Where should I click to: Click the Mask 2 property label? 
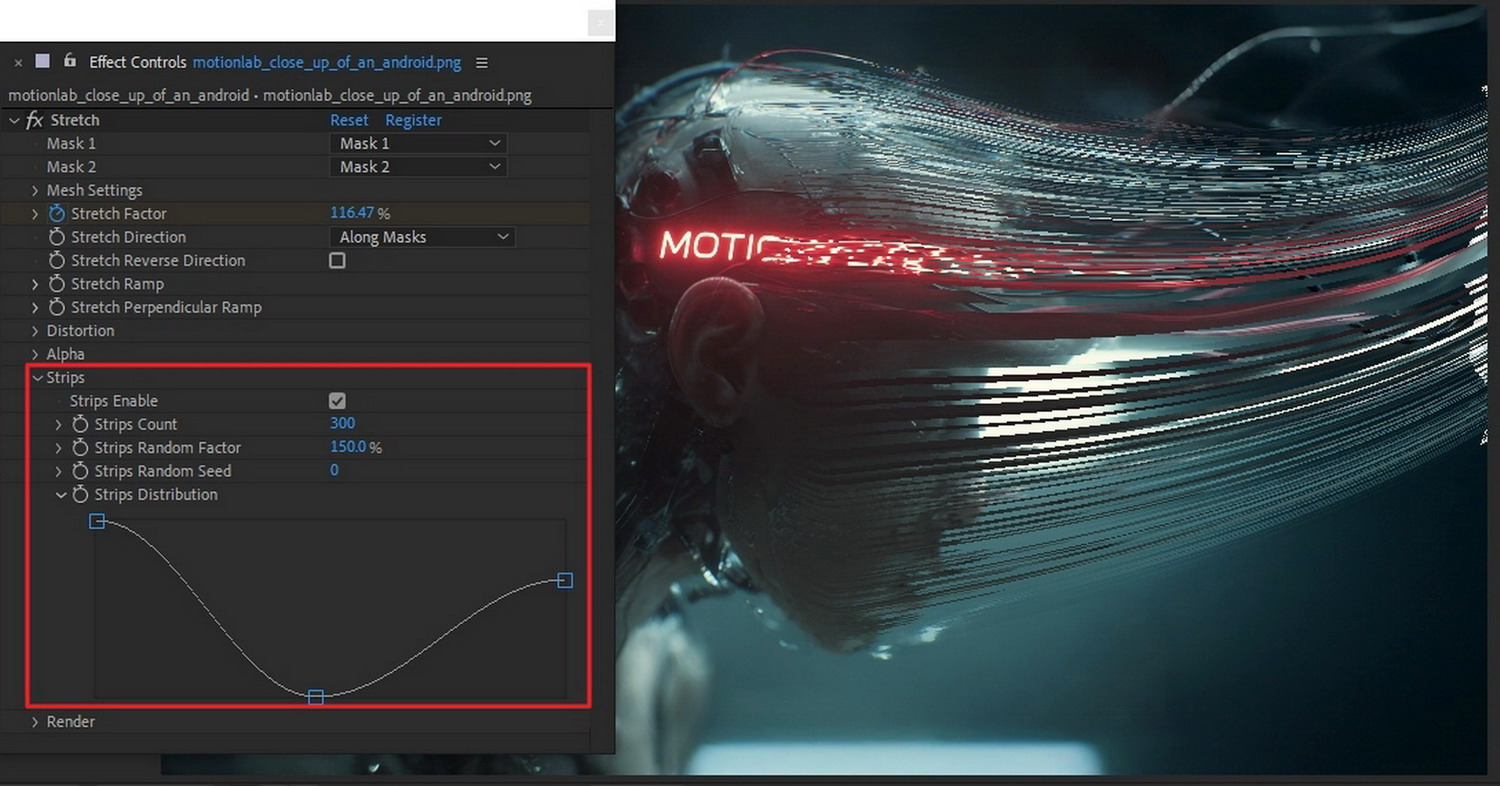pyautogui.click(x=71, y=167)
